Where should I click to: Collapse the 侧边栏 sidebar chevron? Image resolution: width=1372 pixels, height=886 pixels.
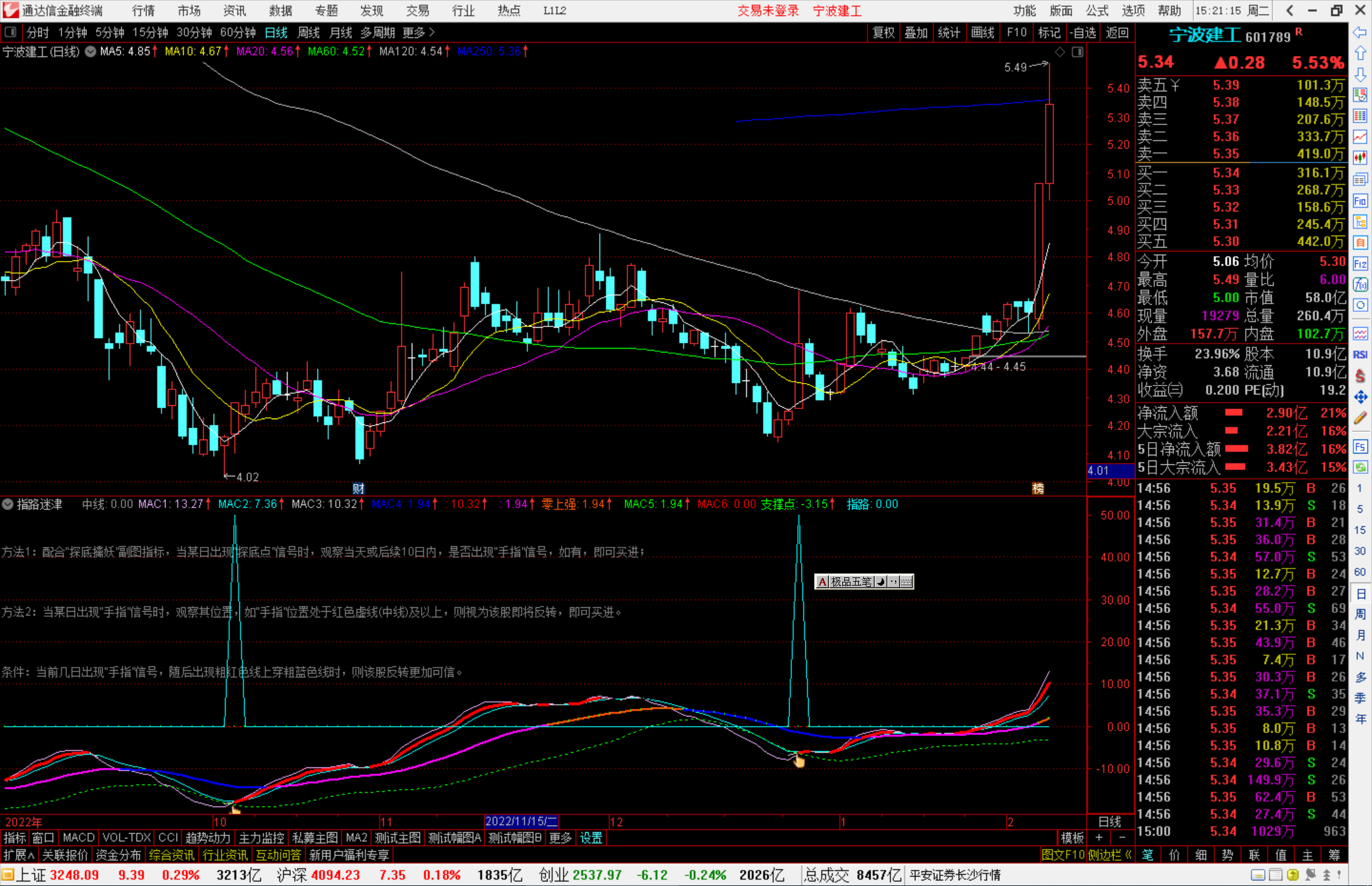tap(1128, 855)
